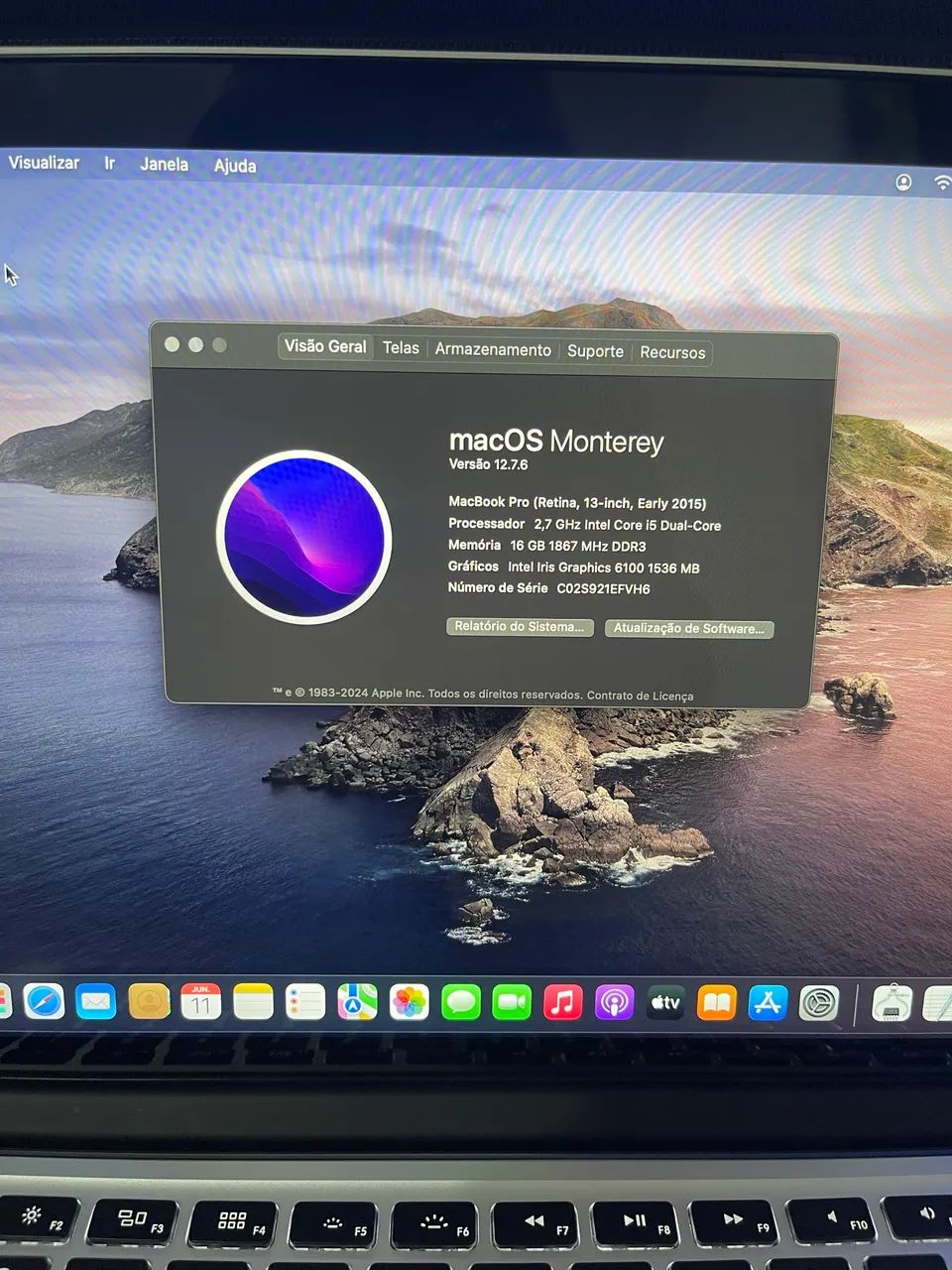Image resolution: width=952 pixels, height=1270 pixels.
Task: Open the Calendar app showing 11
Action: coord(200,1001)
